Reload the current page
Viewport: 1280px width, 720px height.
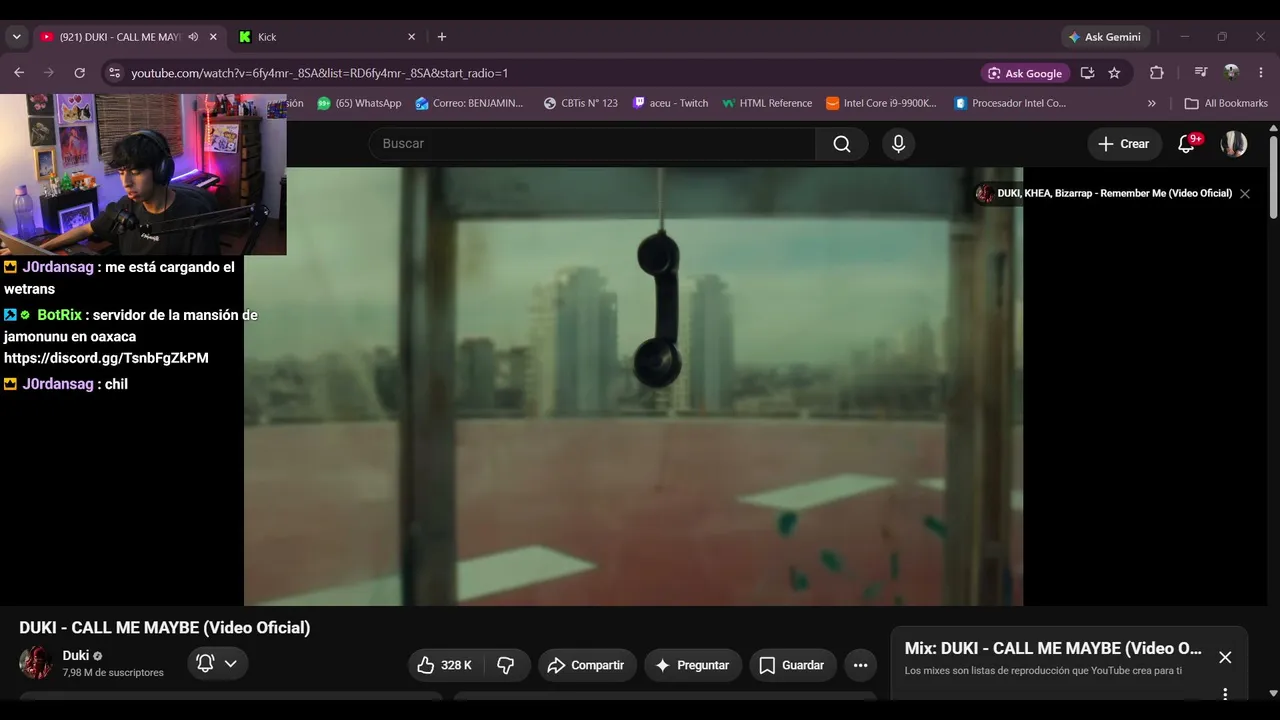point(80,73)
